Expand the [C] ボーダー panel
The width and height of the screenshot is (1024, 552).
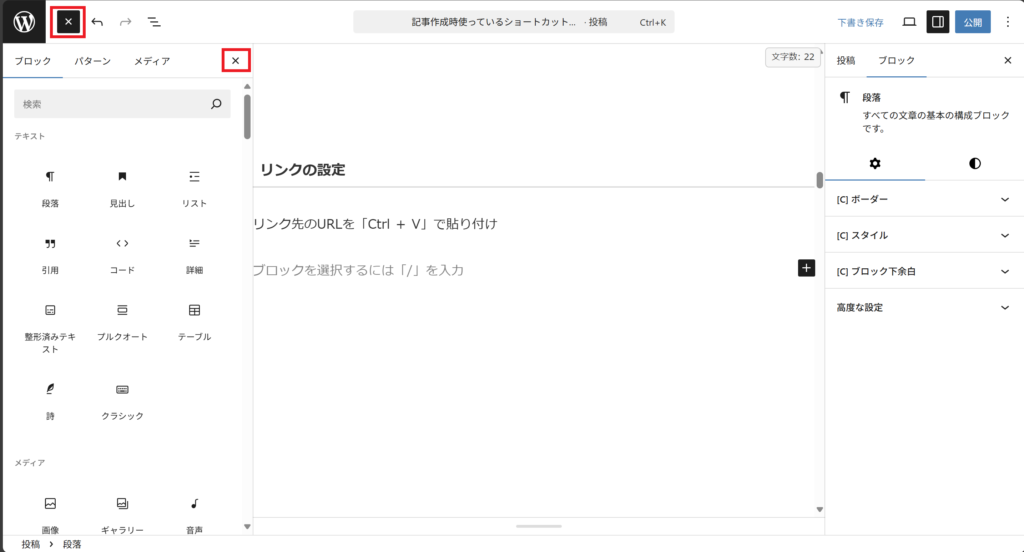click(923, 199)
